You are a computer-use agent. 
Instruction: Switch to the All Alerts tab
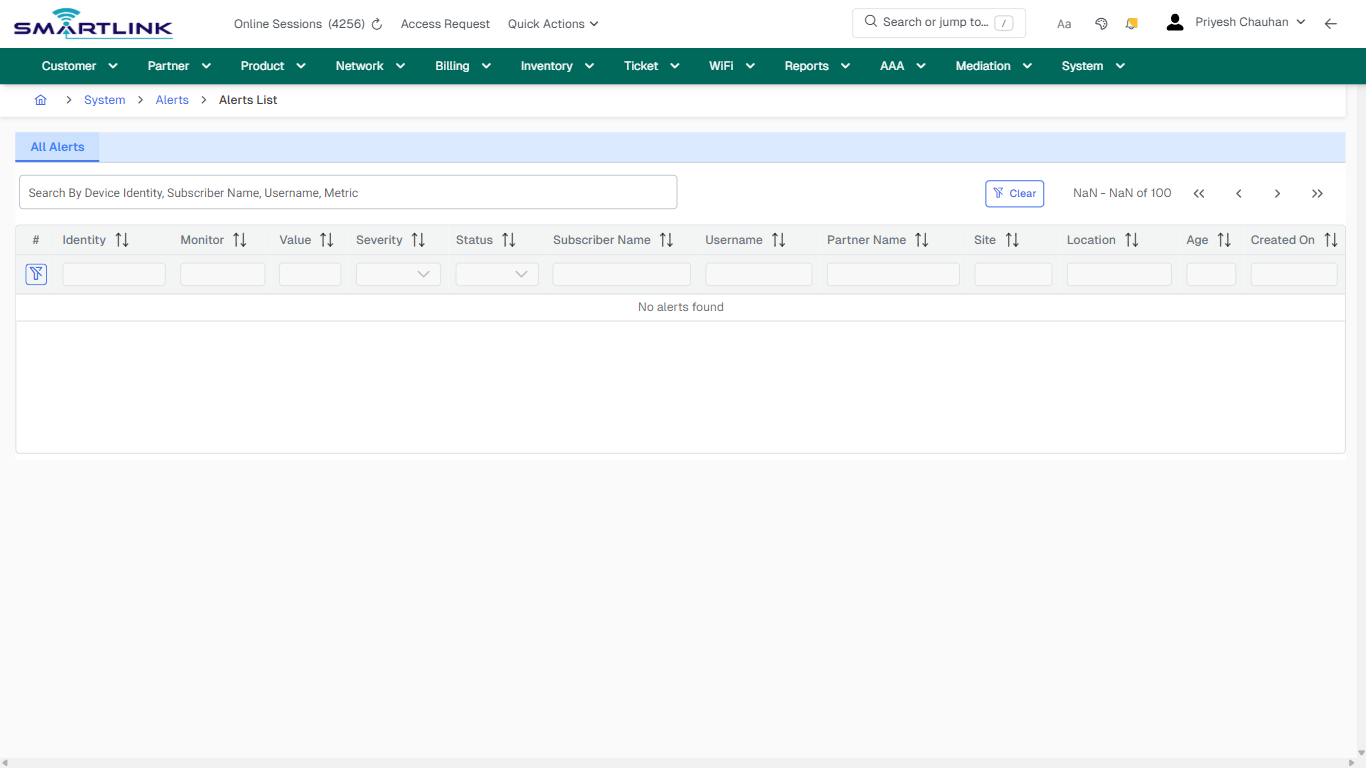coord(57,146)
